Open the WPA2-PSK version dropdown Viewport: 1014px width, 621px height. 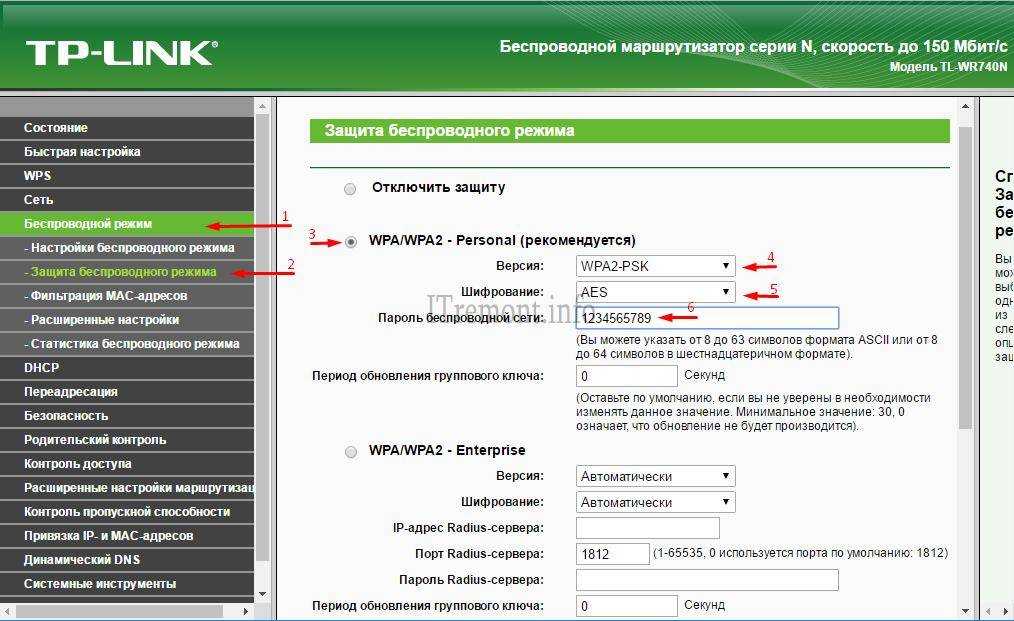pos(655,266)
